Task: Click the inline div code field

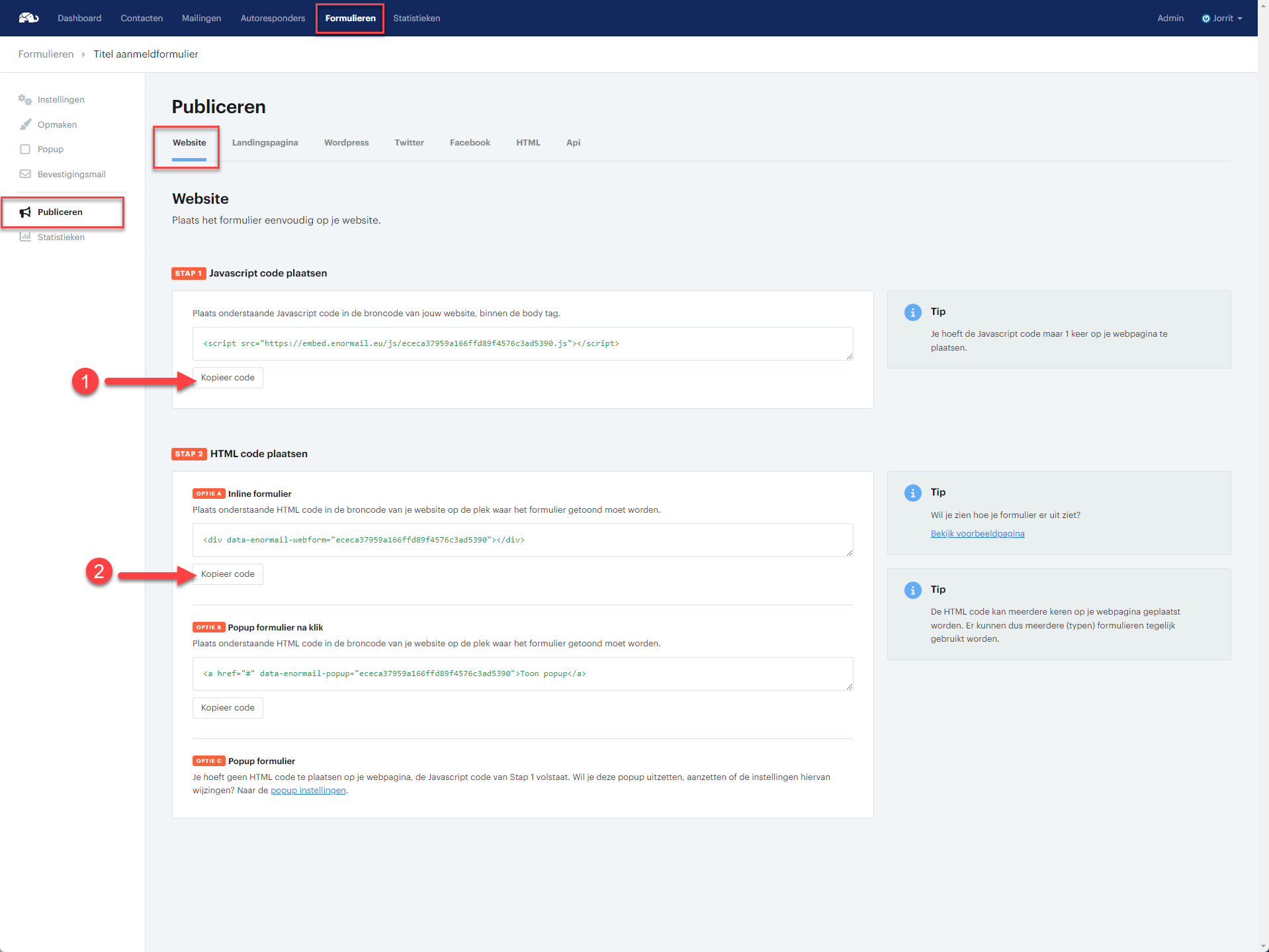Action: pos(523,540)
